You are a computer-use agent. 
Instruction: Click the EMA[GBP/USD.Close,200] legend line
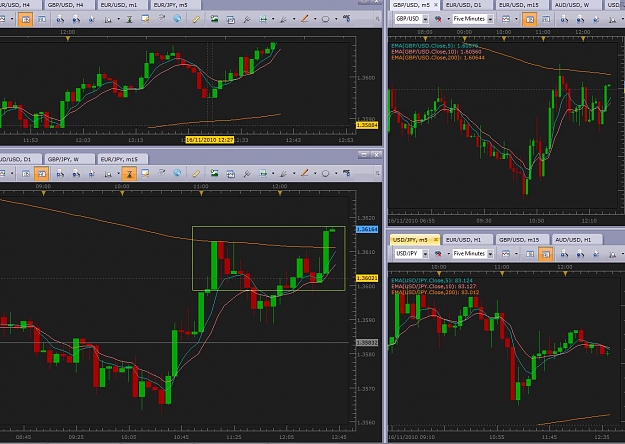438,58
